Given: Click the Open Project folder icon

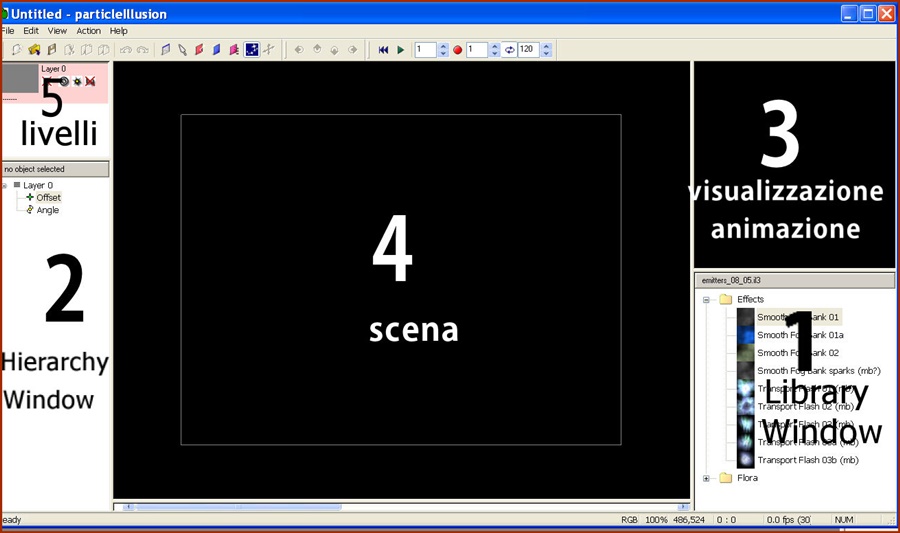Looking at the screenshot, I should pos(34,50).
